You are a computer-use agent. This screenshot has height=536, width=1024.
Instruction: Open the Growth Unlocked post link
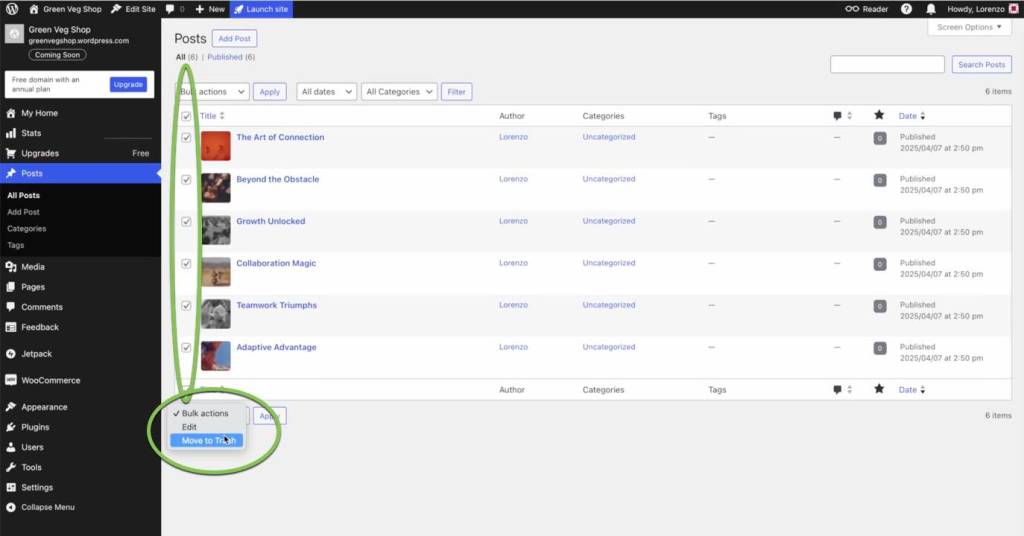pos(270,221)
